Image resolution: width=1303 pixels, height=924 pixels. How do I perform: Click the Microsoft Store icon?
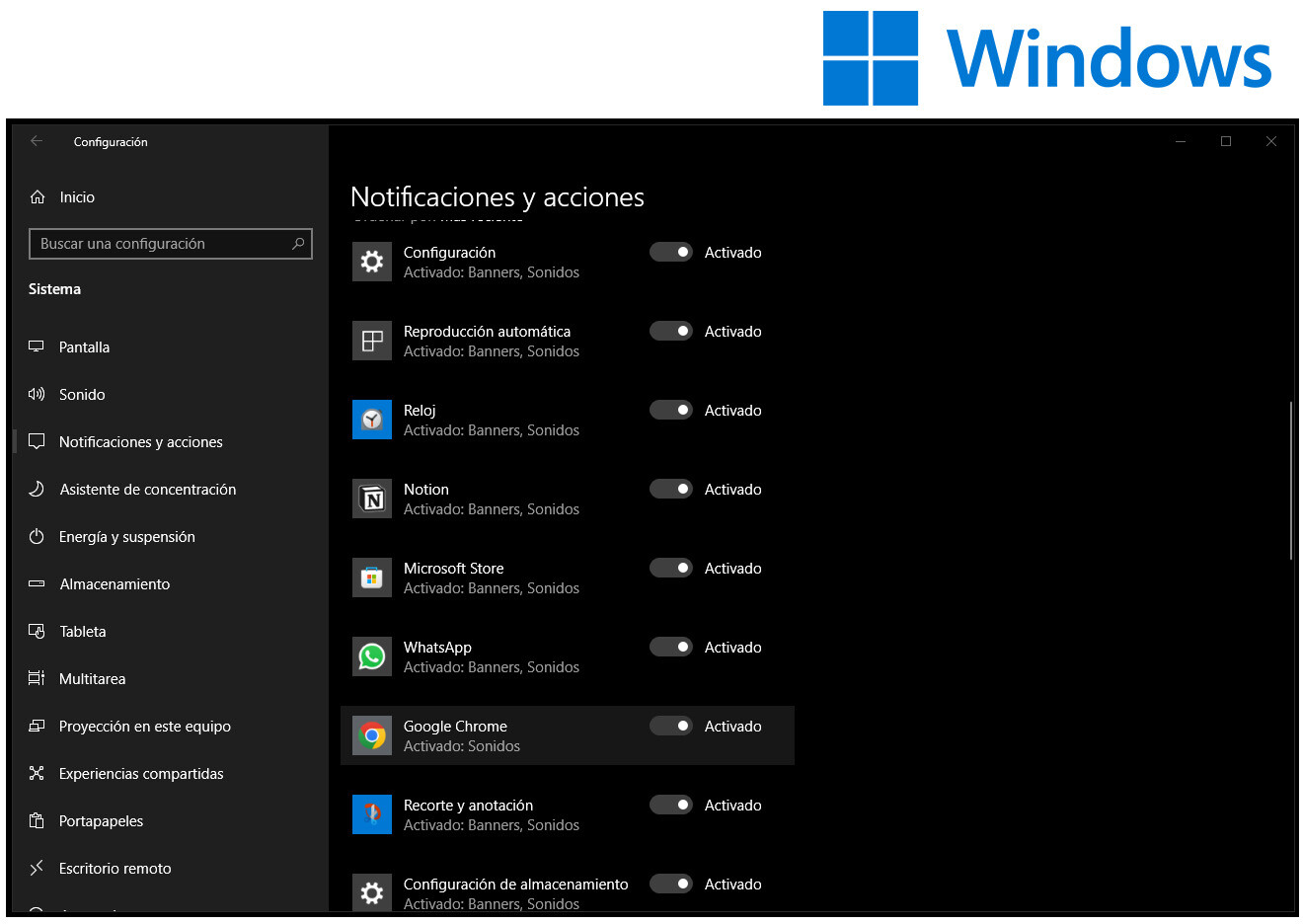pos(372,577)
